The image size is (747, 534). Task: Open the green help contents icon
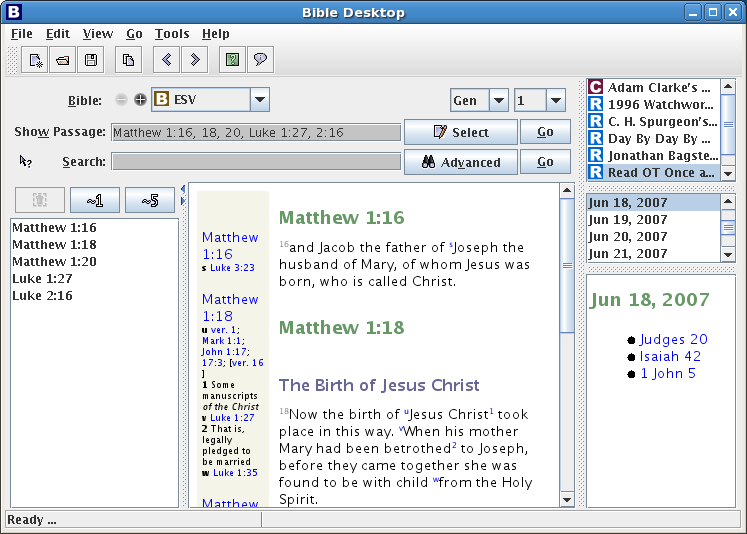(x=232, y=60)
